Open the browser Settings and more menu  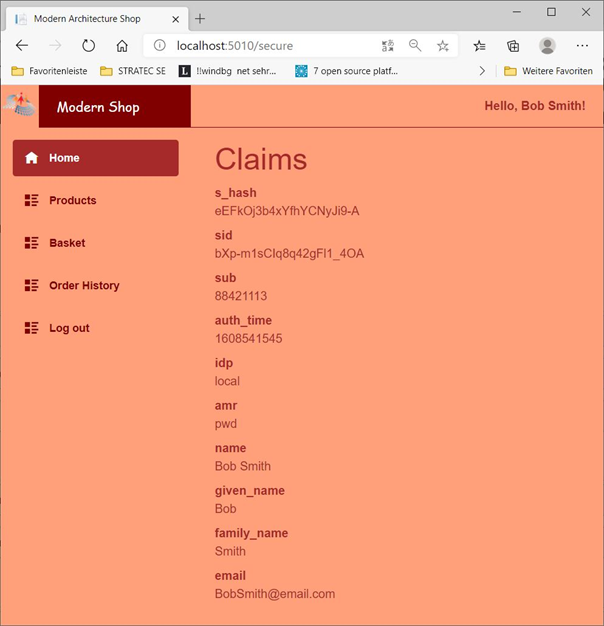coord(582,46)
